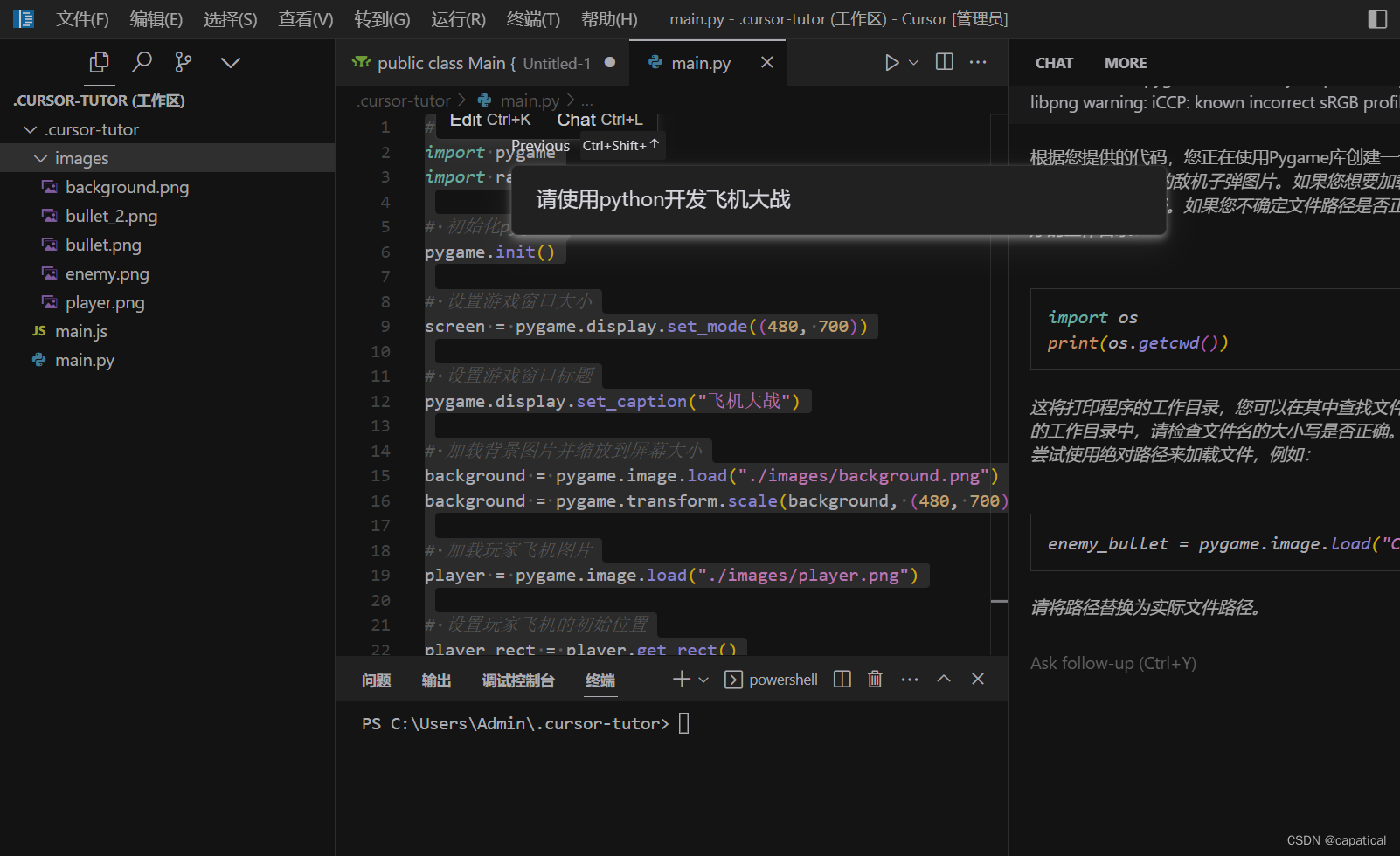This screenshot has height=856, width=1400.
Task: Click the Ask follow-up link in chat
Action: [1112, 663]
